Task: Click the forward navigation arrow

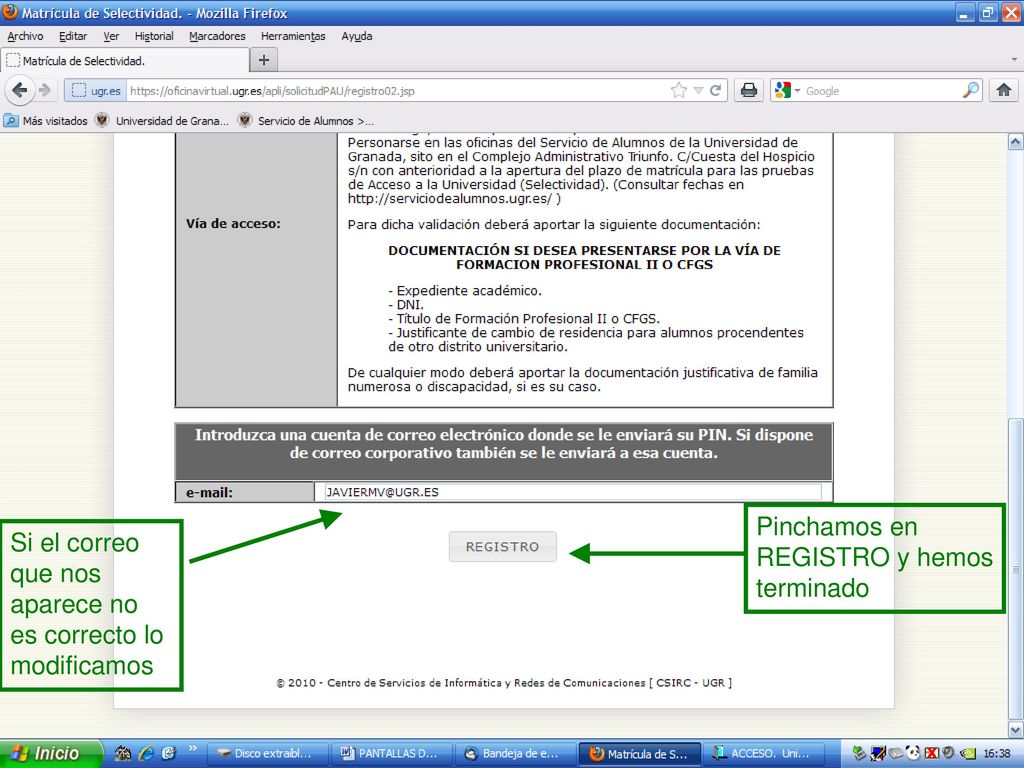Action: 44,90
